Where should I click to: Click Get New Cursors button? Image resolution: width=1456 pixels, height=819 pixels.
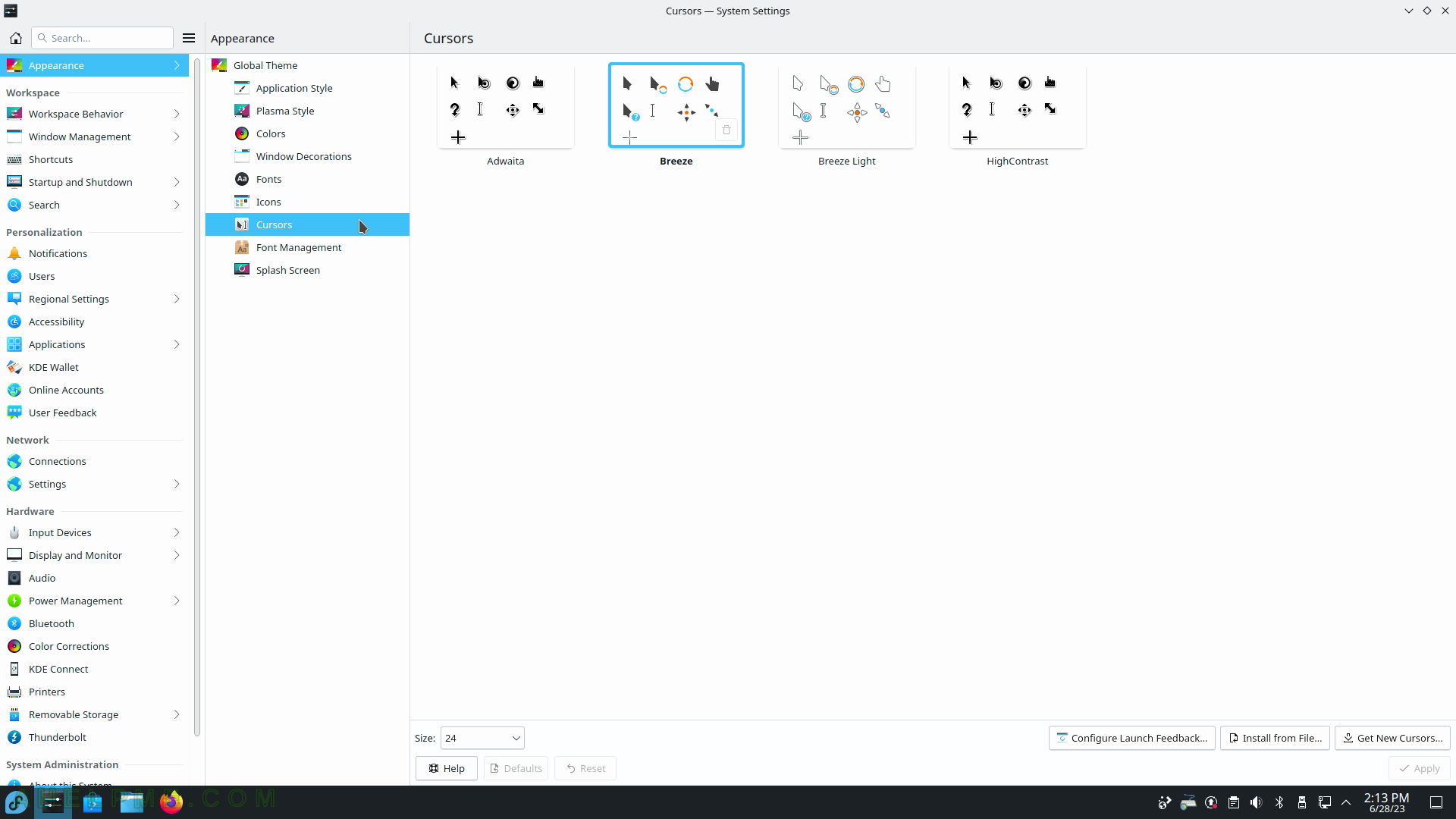click(x=1392, y=738)
